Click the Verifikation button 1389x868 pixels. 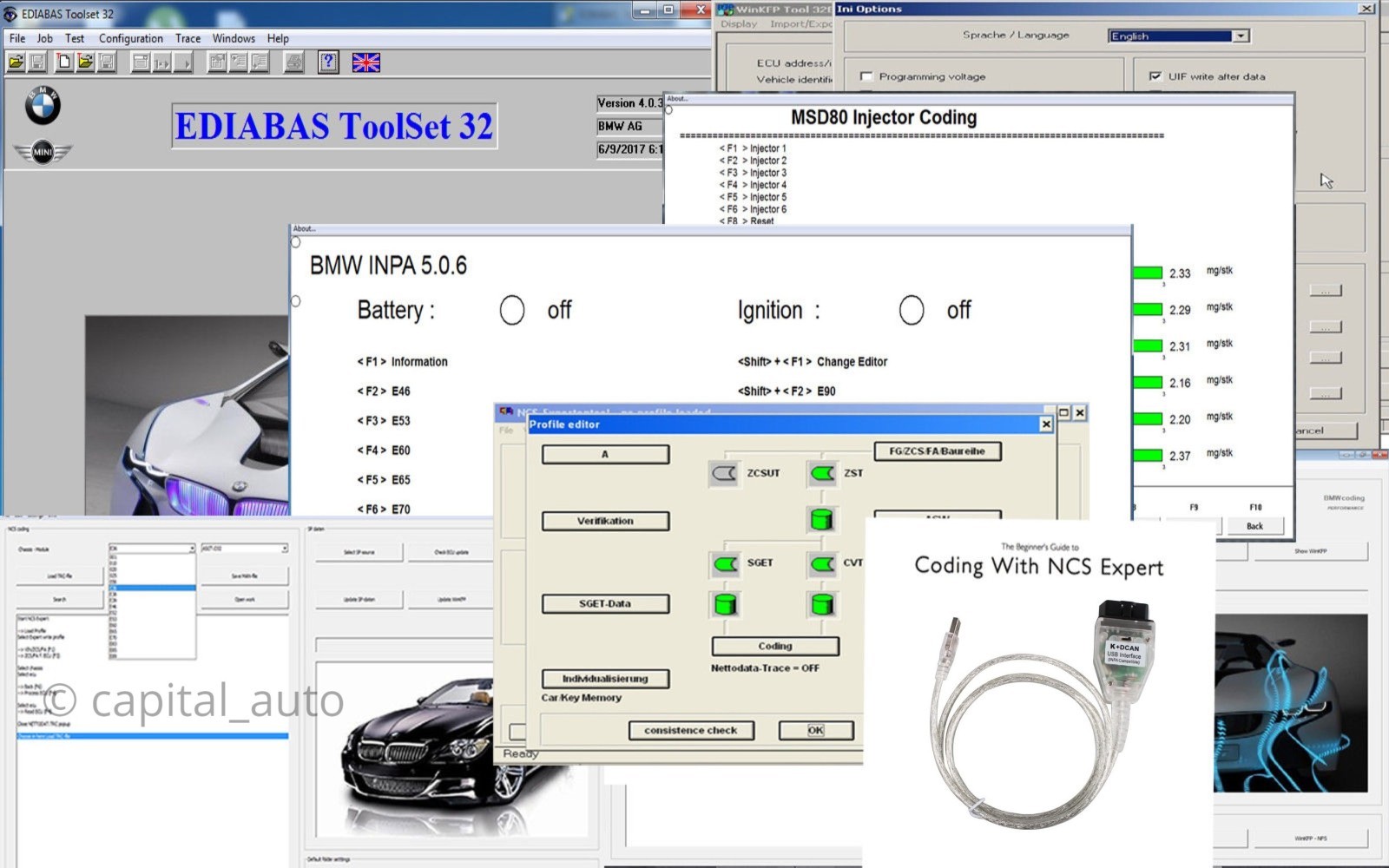click(x=605, y=521)
